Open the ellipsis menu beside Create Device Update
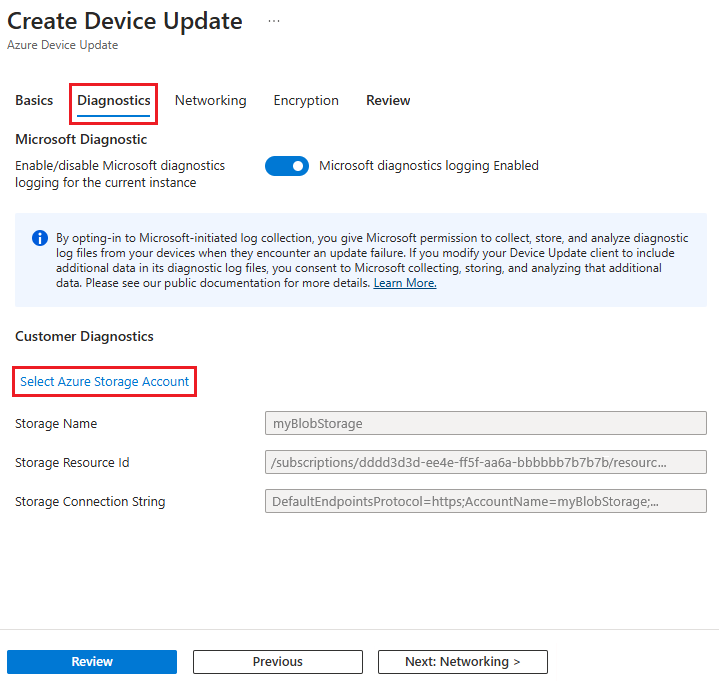719x686 pixels. tap(274, 21)
